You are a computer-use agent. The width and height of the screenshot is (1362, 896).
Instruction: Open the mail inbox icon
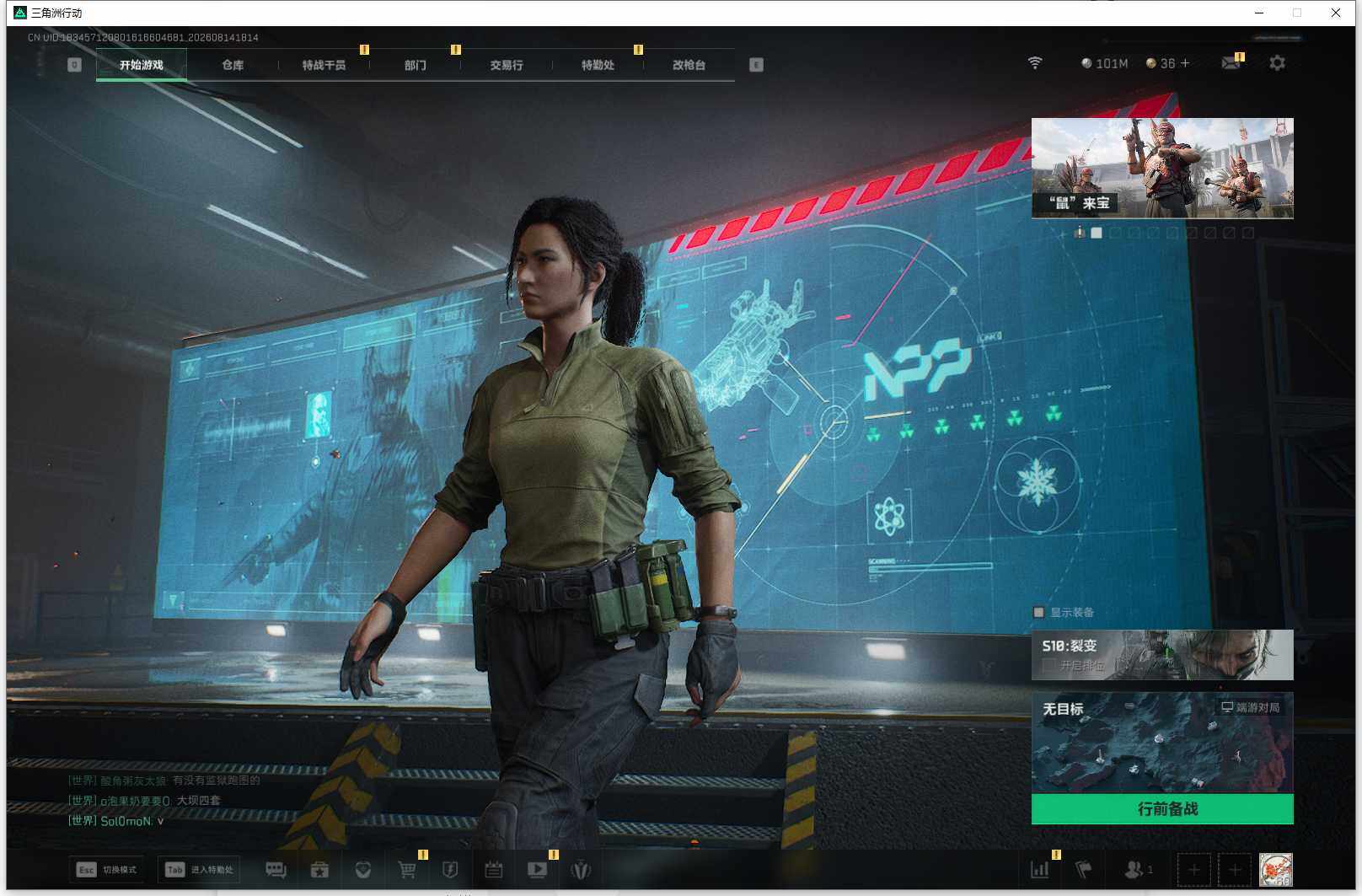(1231, 63)
